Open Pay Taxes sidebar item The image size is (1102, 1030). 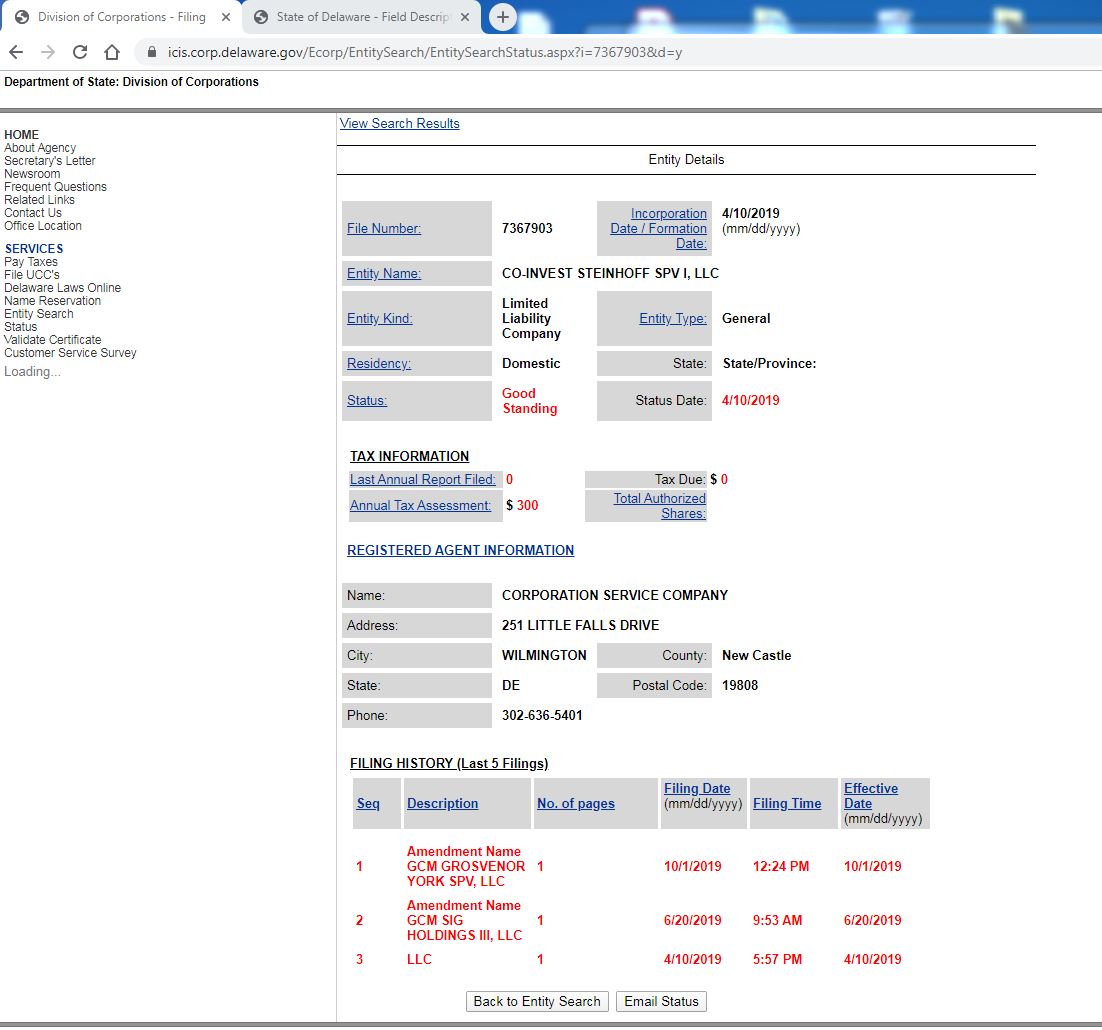31,261
